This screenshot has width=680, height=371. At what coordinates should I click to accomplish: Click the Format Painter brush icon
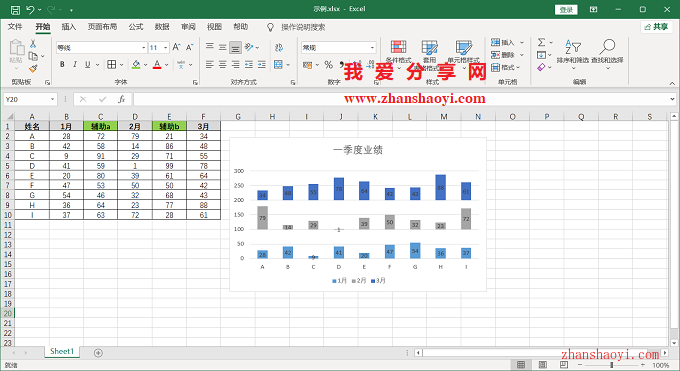tap(33, 69)
